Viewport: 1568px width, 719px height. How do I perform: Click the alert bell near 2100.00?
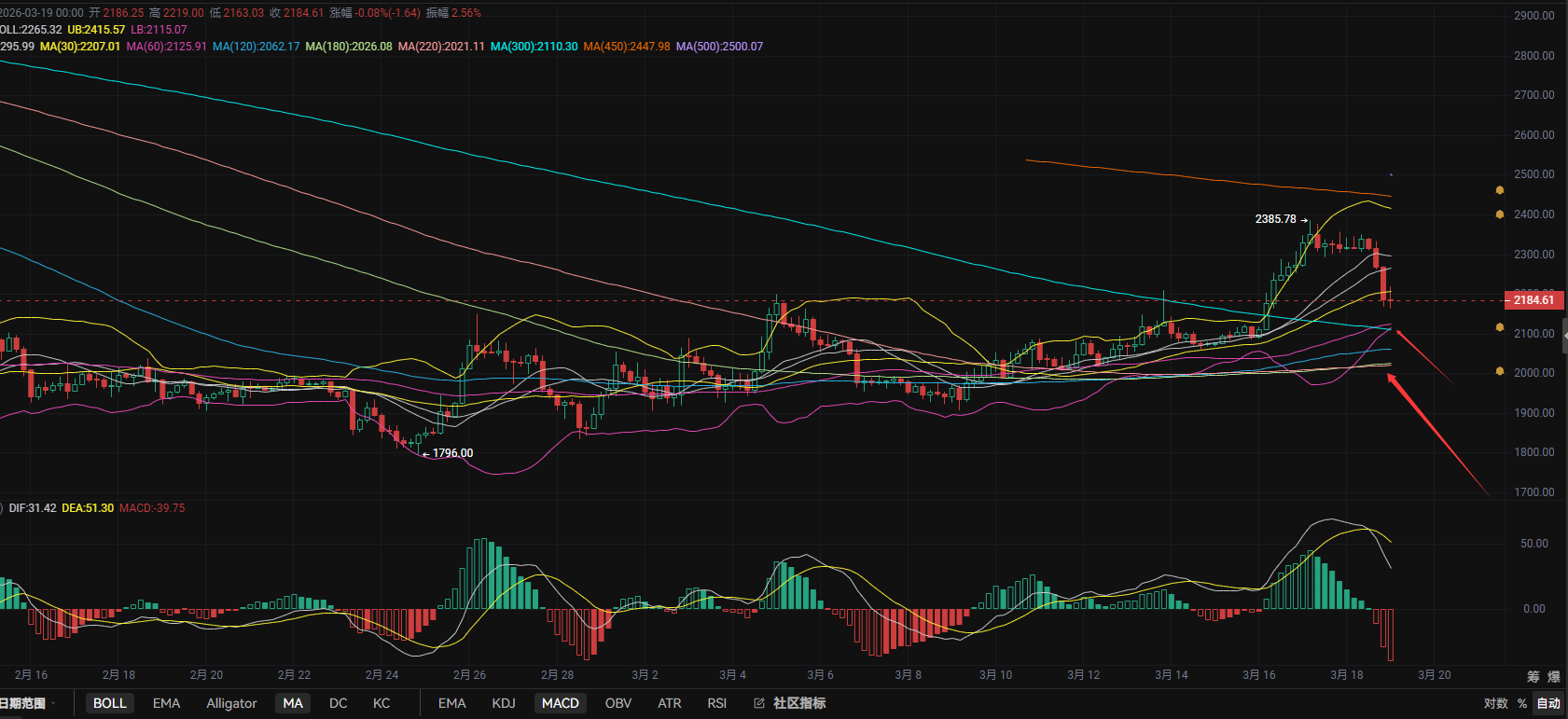click(x=1500, y=327)
